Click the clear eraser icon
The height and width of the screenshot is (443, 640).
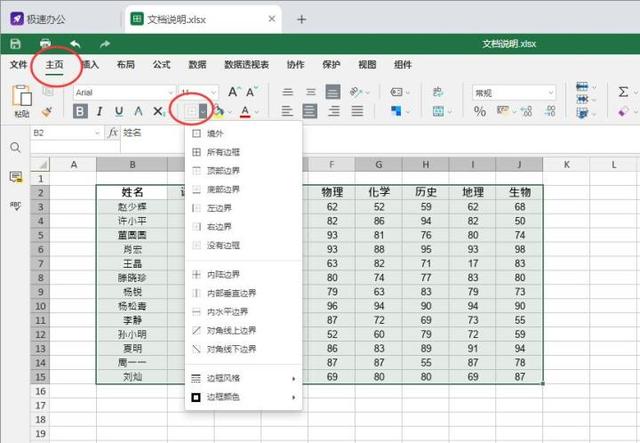[623, 111]
